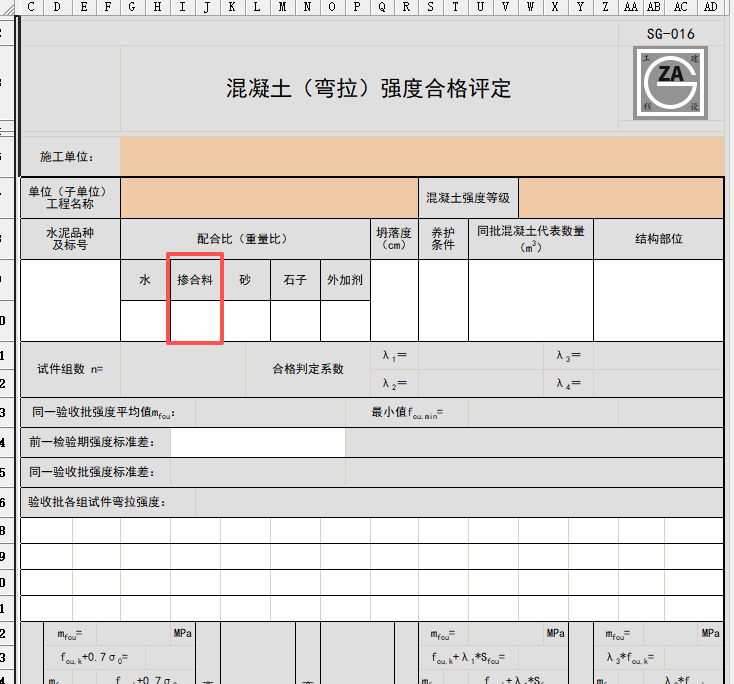Click the title 混凝土(弯拉)强度合格评定
The image size is (734, 684).
[x=369, y=88]
